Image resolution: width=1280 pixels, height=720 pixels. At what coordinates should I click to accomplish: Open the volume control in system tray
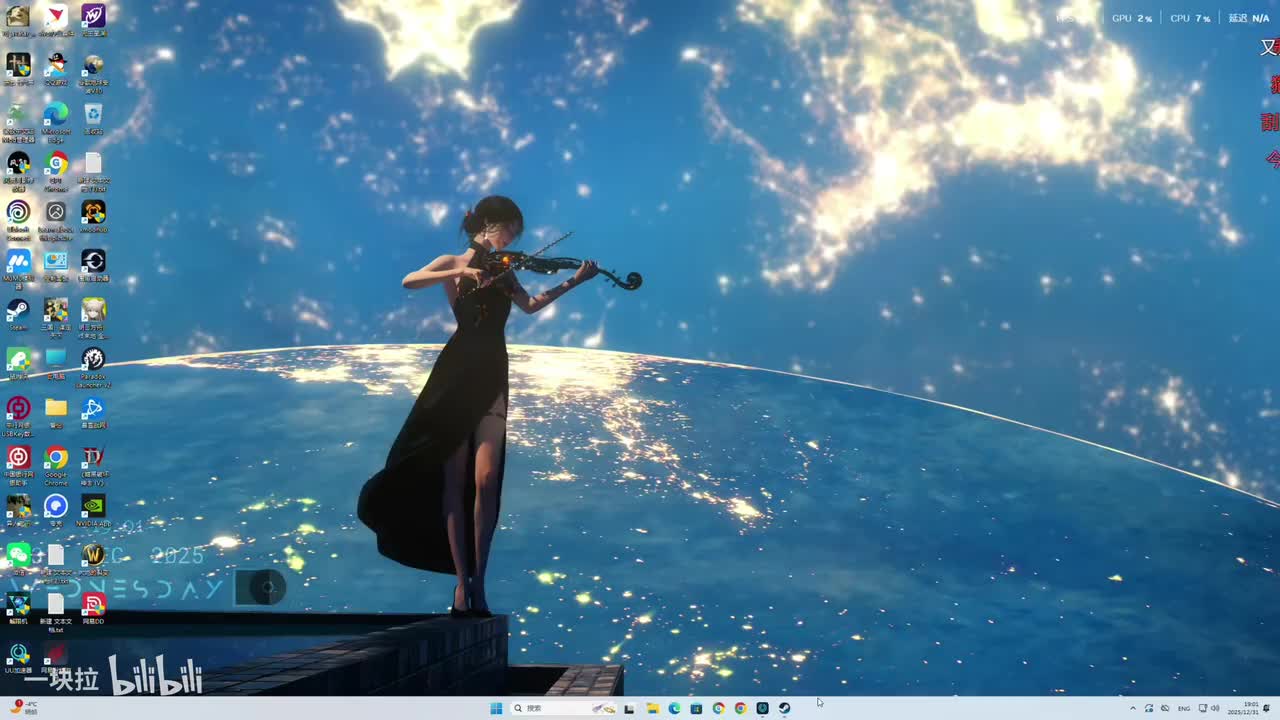pos(1215,708)
